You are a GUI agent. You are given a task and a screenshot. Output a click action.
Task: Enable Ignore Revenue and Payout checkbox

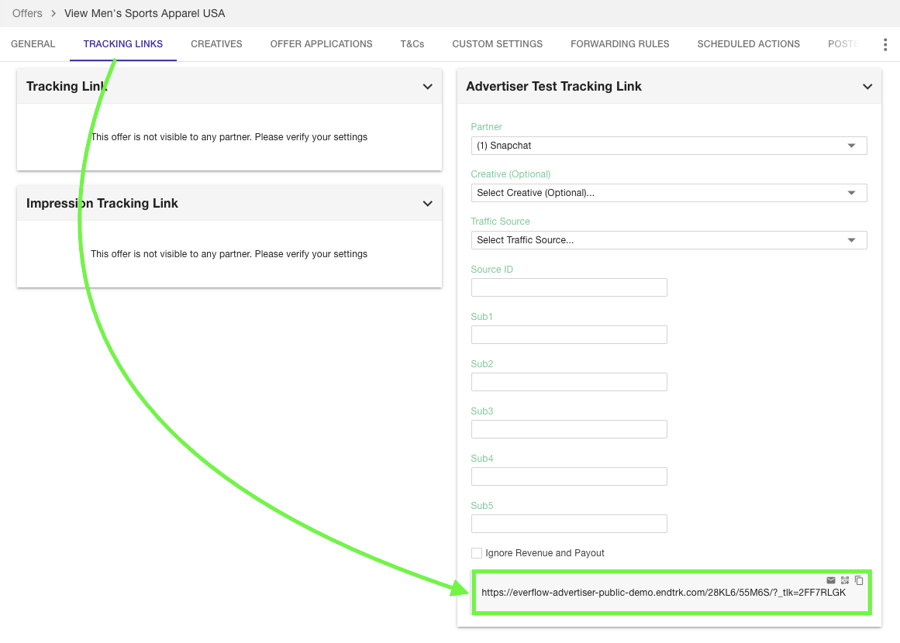click(477, 553)
